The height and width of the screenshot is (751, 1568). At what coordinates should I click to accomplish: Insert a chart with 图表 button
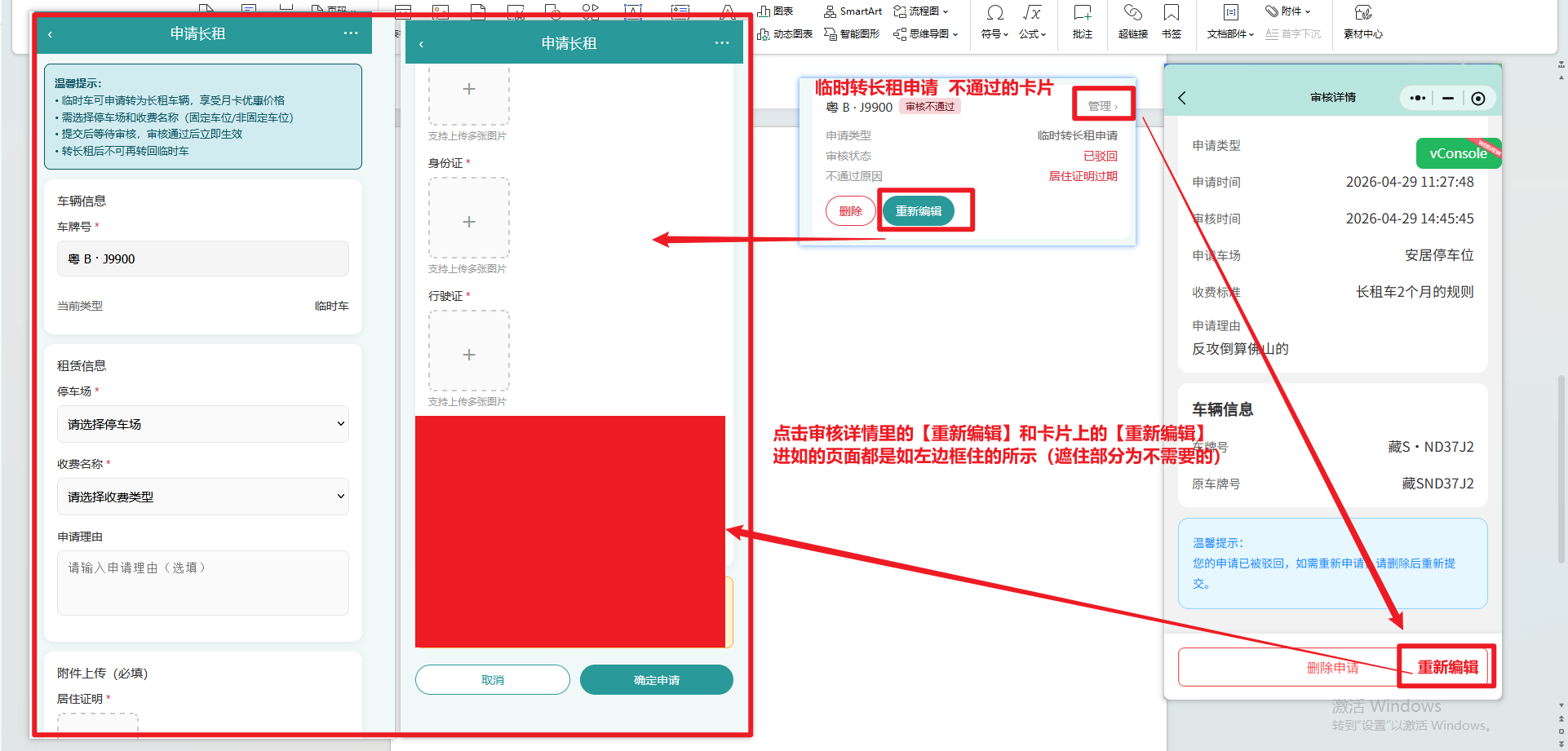coord(775,11)
